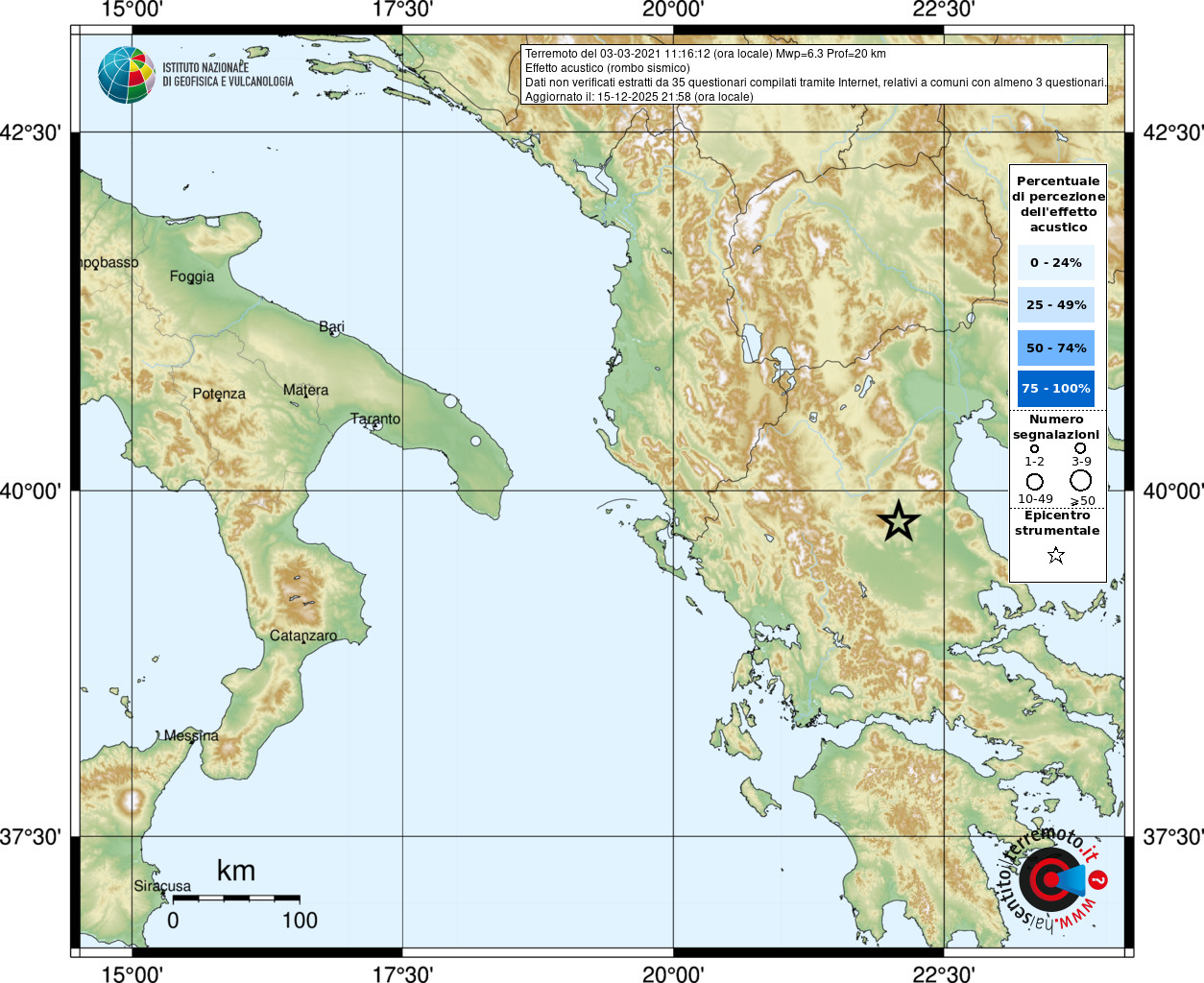Click the star symbol in the legend
The width and height of the screenshot is (1204, 983).
1056,555
